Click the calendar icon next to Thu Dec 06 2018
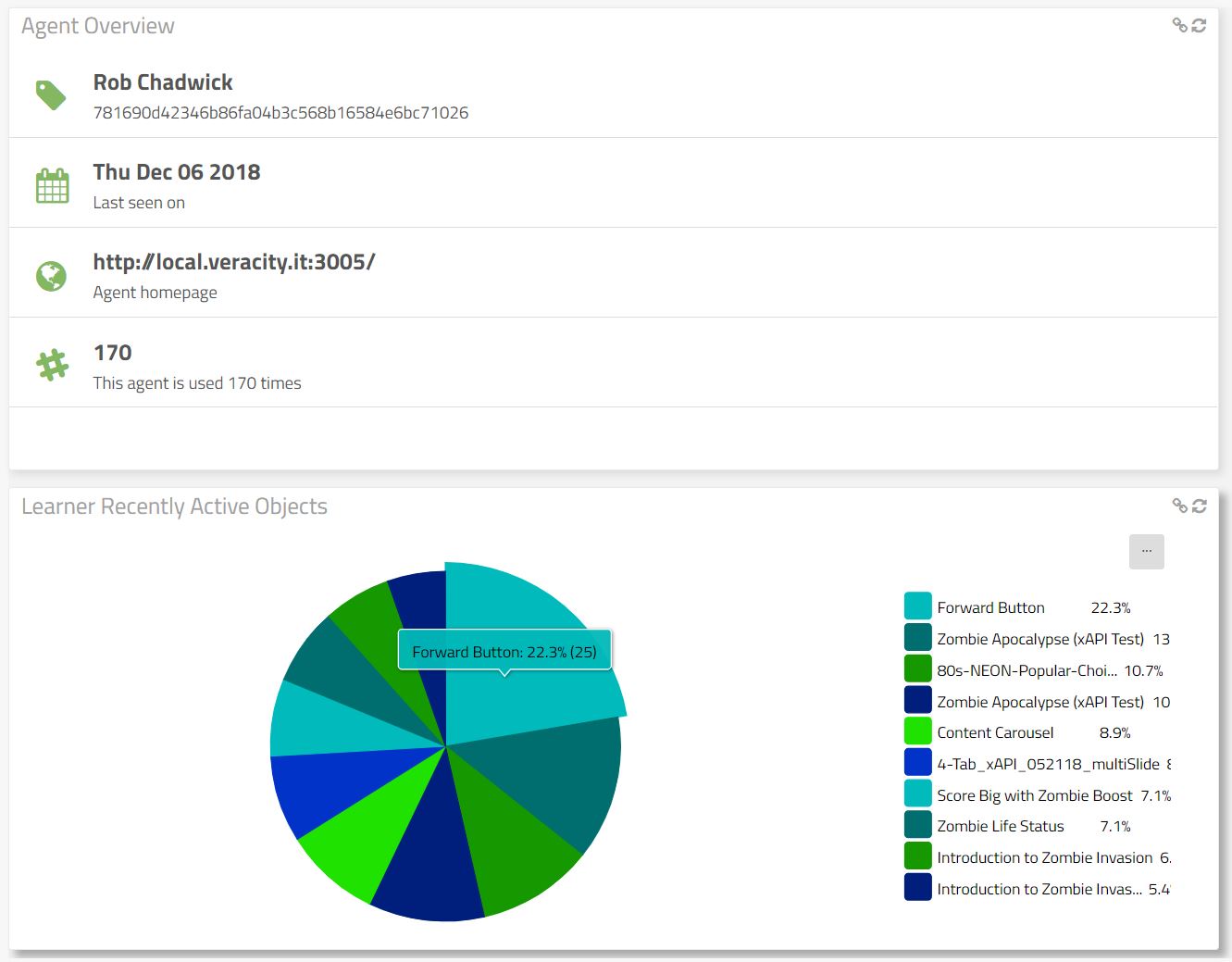 52,185
